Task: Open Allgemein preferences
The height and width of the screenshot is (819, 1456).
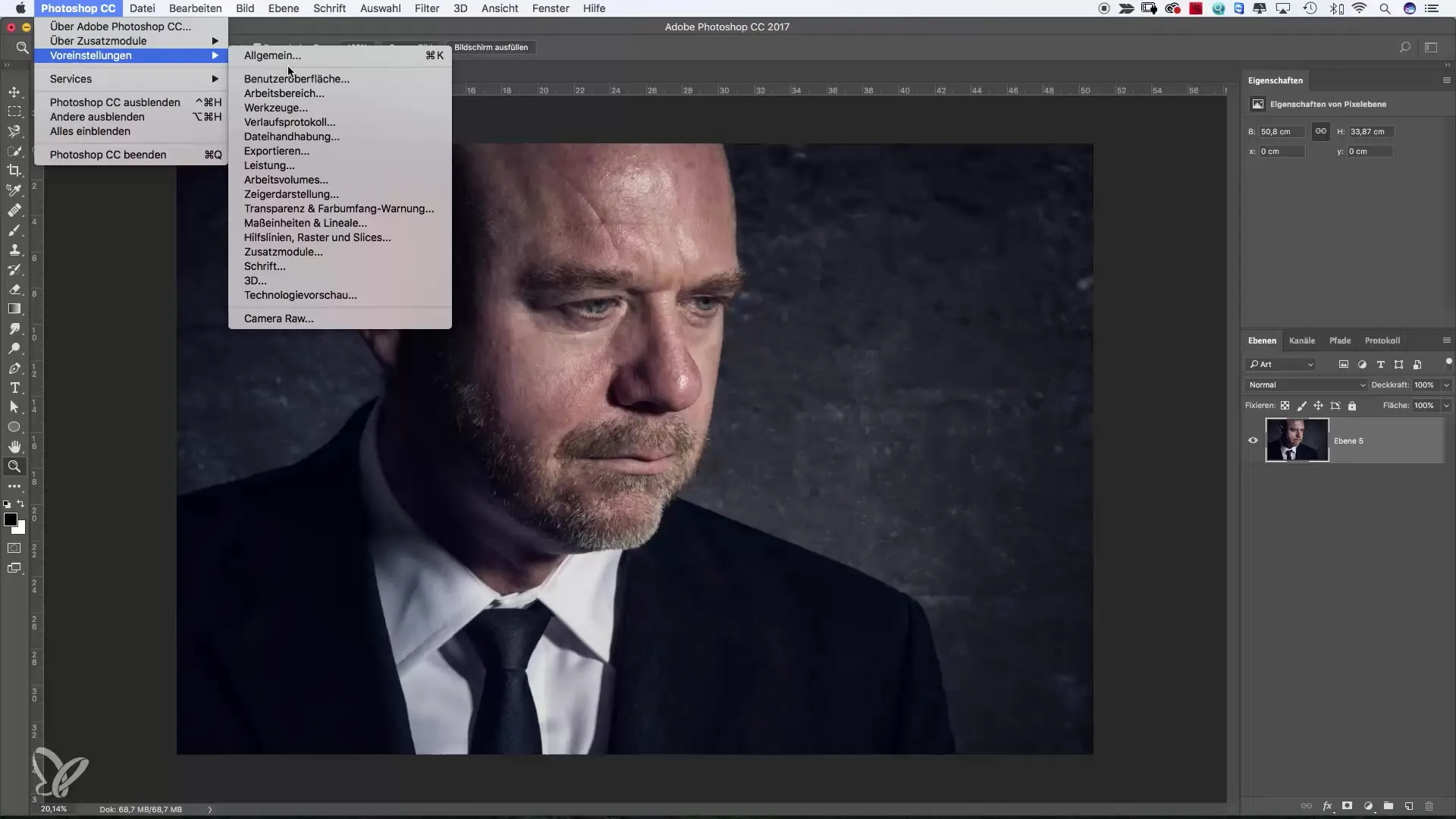Action: coord(340,55)
